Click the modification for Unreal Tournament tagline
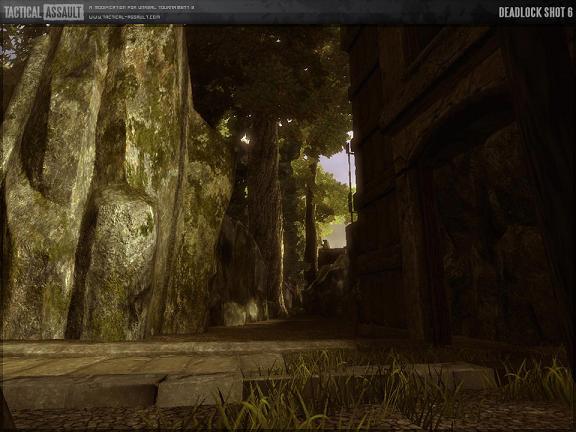Screen dimensions: 576x432 coord(141,7)
